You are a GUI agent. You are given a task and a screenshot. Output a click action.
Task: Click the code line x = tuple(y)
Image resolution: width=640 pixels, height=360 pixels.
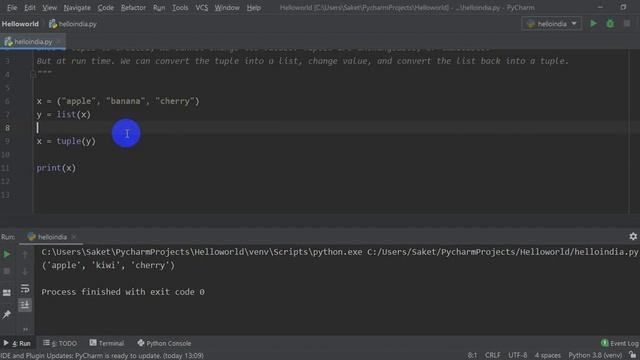[x=66, y=141]
